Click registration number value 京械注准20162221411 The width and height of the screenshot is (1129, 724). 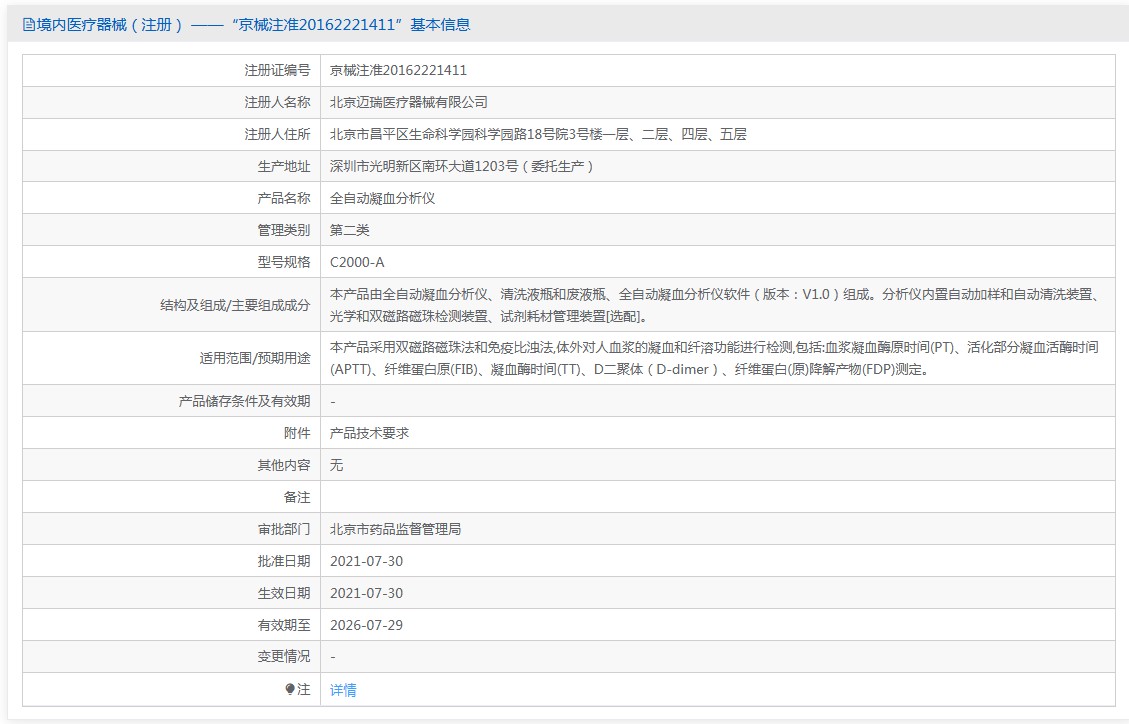(x=398, y=70)
